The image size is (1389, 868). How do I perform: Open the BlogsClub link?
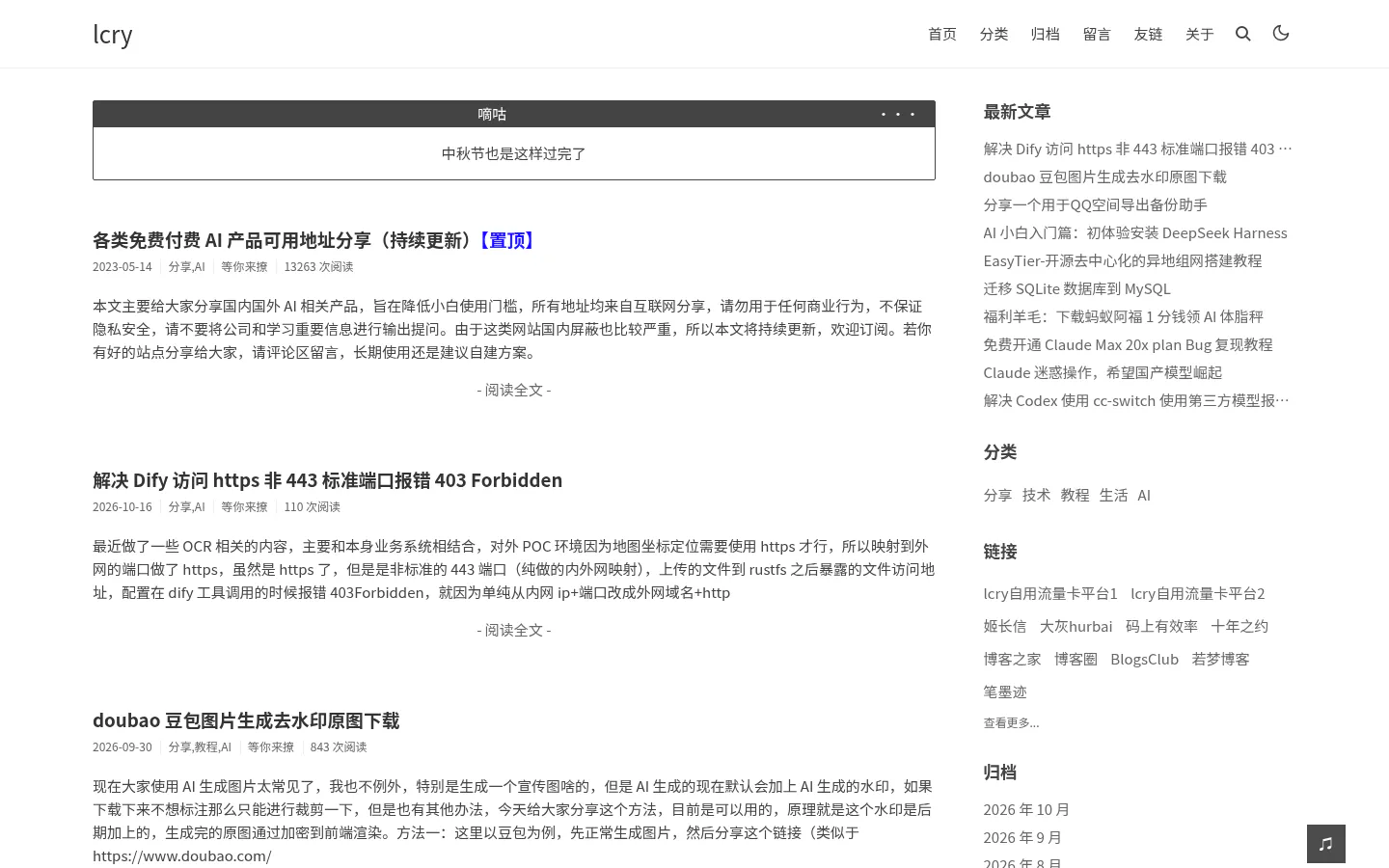point(1144,660)
